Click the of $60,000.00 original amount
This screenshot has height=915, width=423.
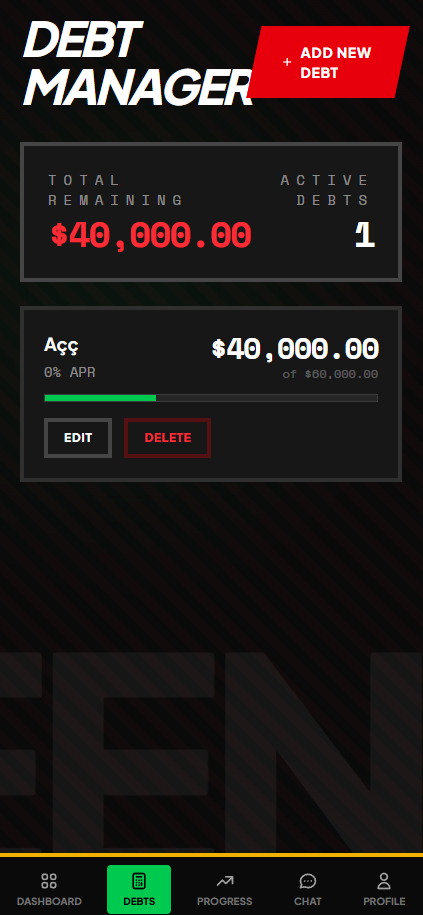point(330,374)
